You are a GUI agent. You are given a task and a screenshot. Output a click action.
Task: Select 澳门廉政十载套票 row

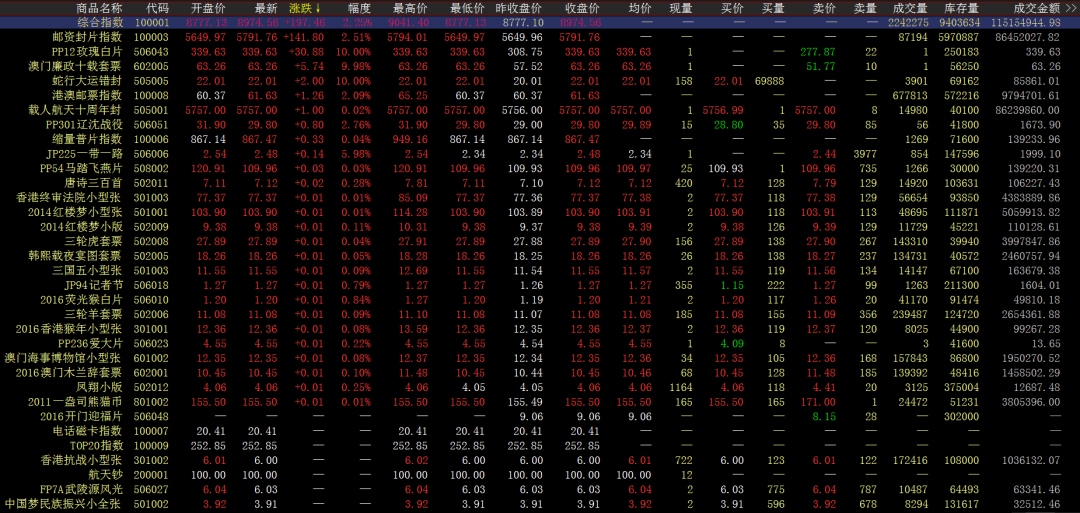(x=540, y=66)
